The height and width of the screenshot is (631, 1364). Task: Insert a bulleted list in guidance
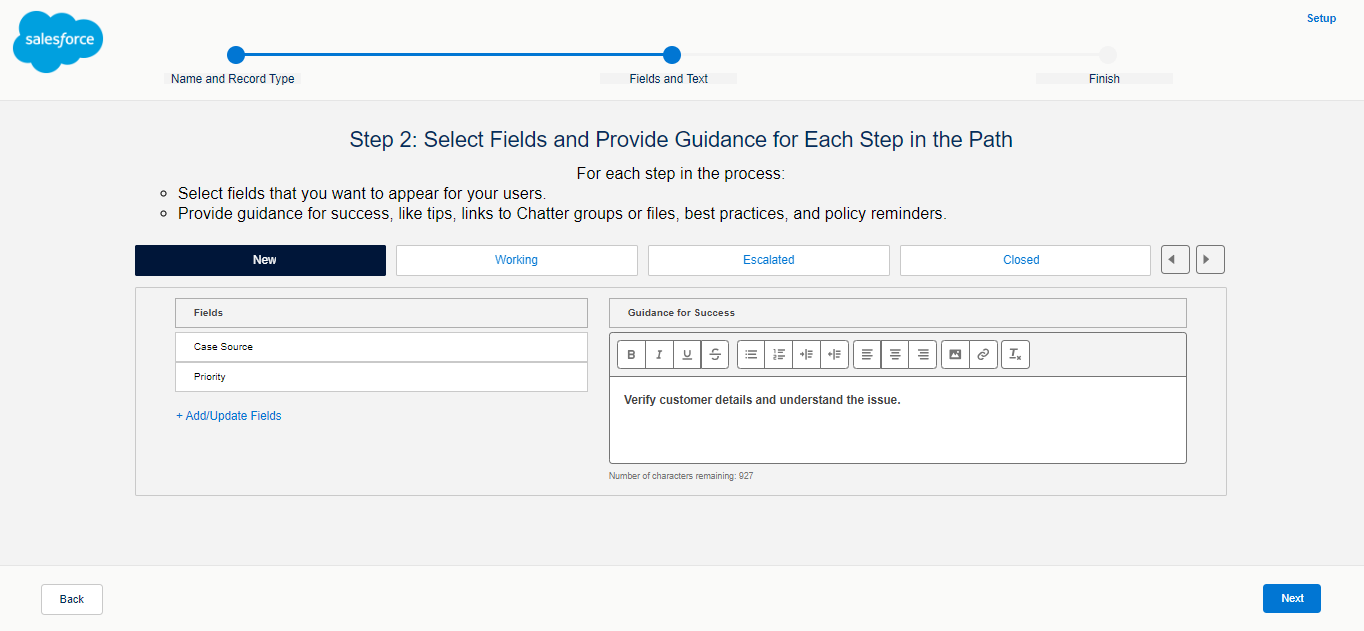click(750, 354)
